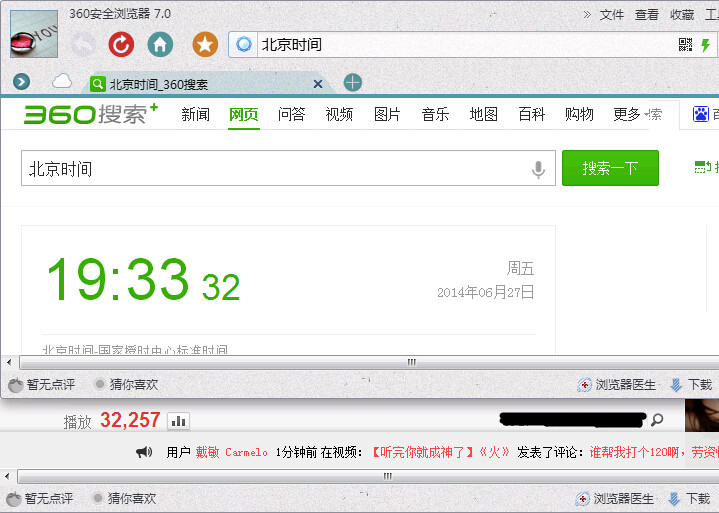Open 下载 in back window status bar

coord(690,498)
